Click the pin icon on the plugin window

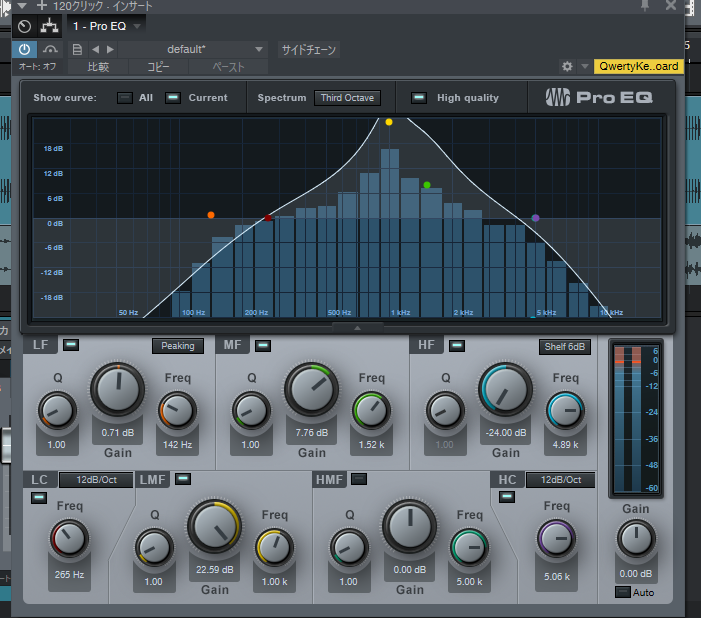click(645, 5)
